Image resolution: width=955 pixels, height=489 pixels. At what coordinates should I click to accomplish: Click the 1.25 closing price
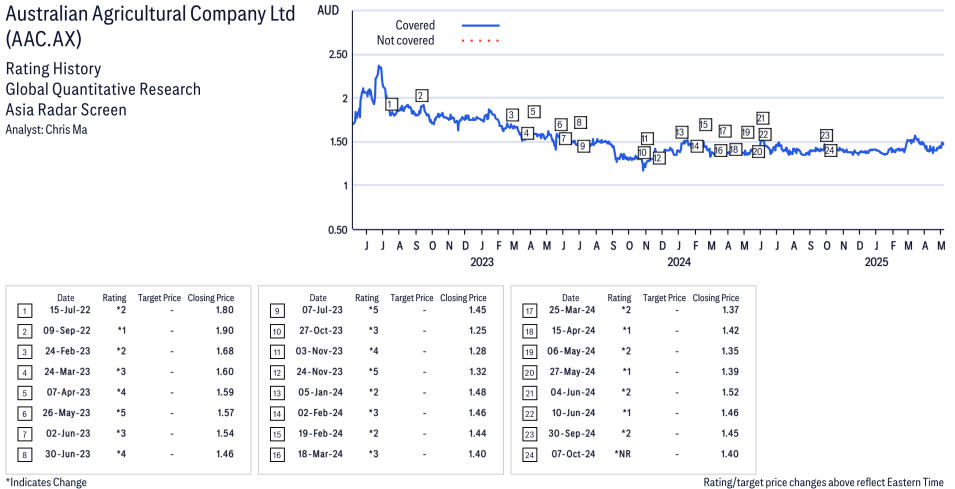coord(478,331)
